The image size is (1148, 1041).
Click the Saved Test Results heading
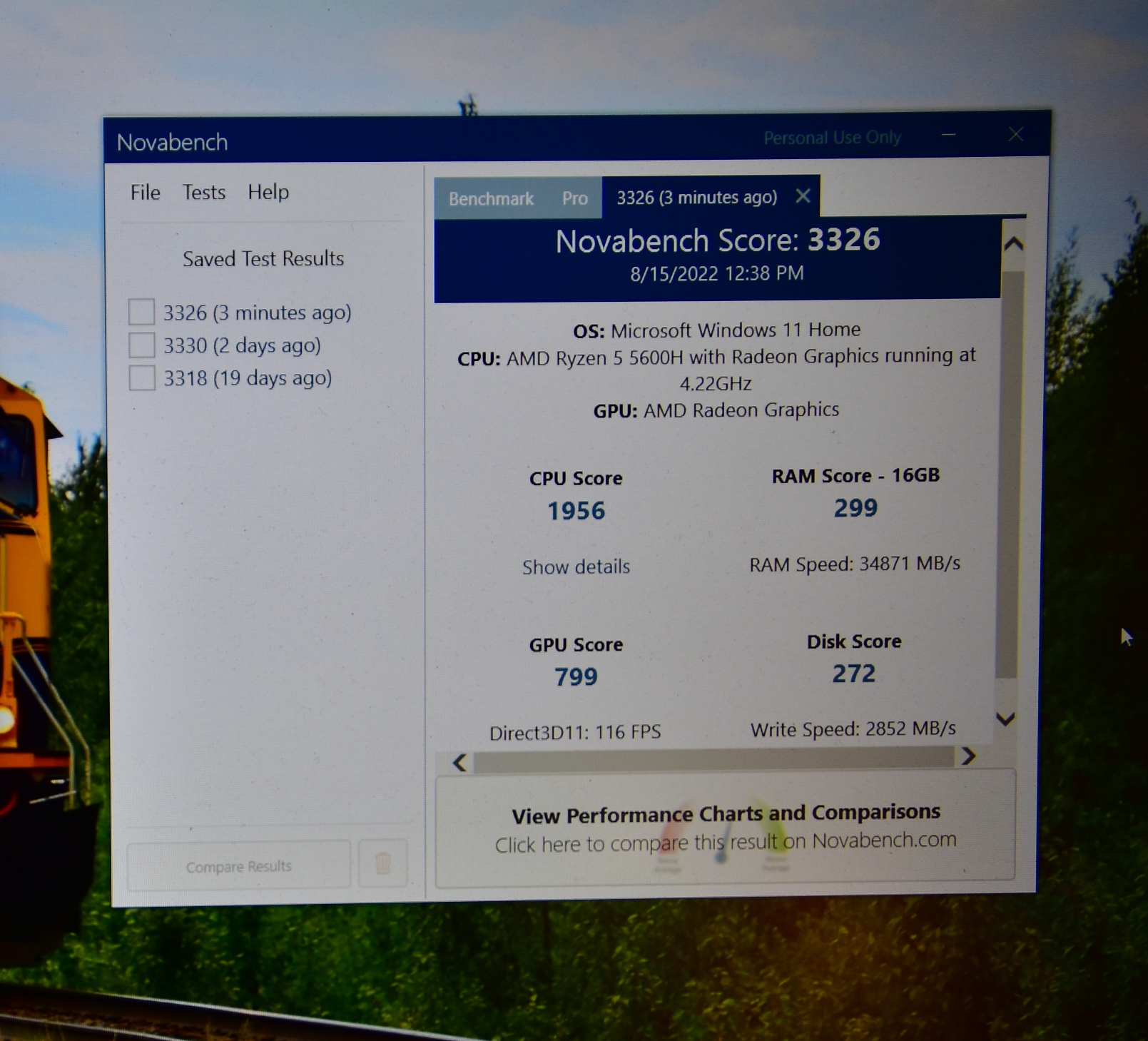tap(263, 258)
